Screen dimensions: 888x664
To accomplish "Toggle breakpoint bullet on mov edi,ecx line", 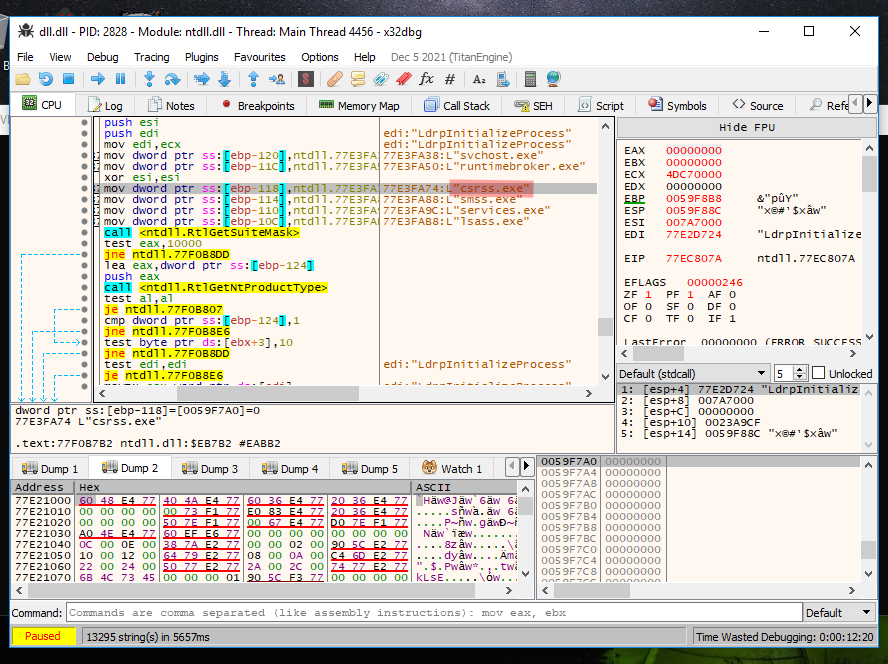I will tap(85, 144).
